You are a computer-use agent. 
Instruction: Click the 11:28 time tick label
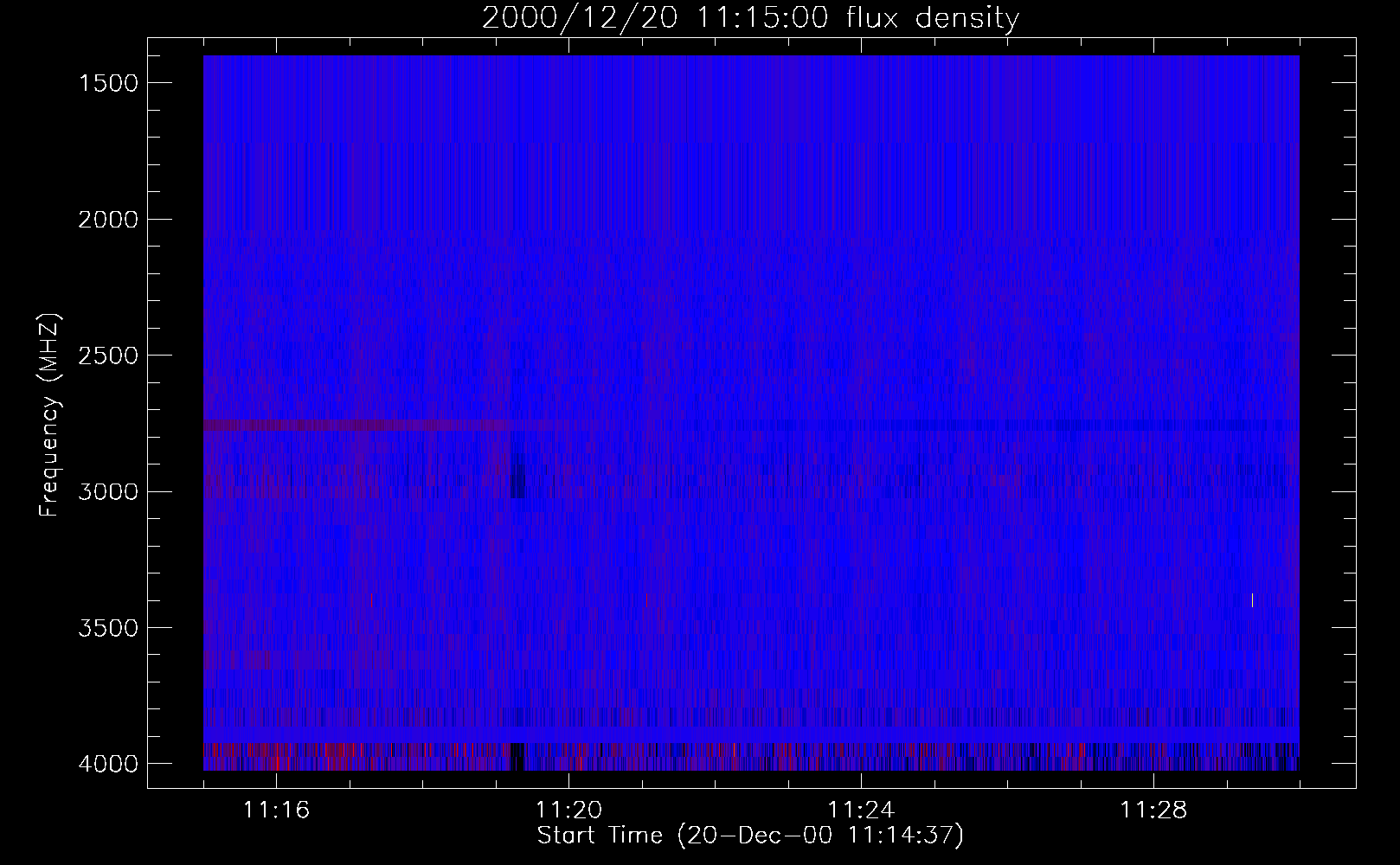[x=1153, y=811]
